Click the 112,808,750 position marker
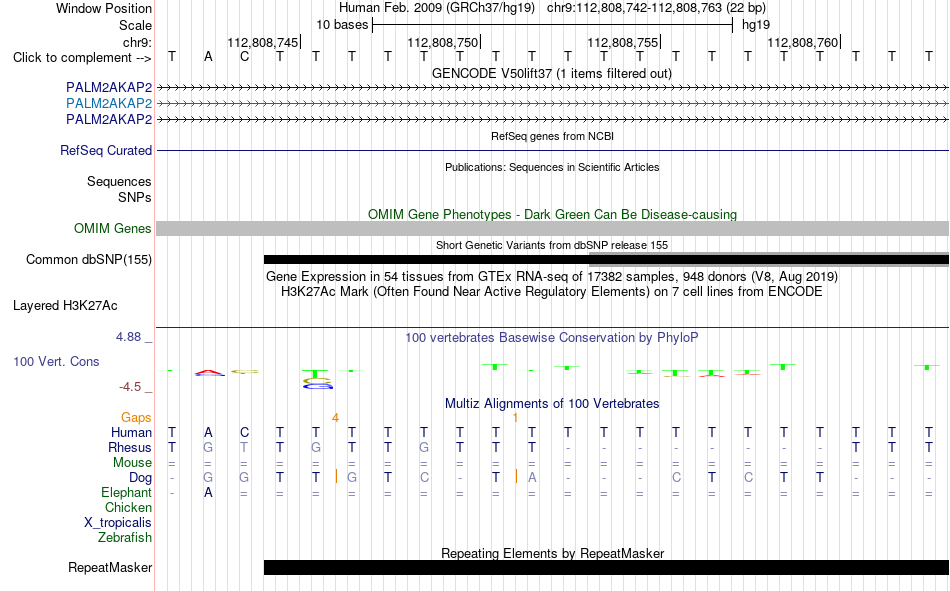Image resolution: width=950 pixels, height=591 pixels. pos(443,42)
